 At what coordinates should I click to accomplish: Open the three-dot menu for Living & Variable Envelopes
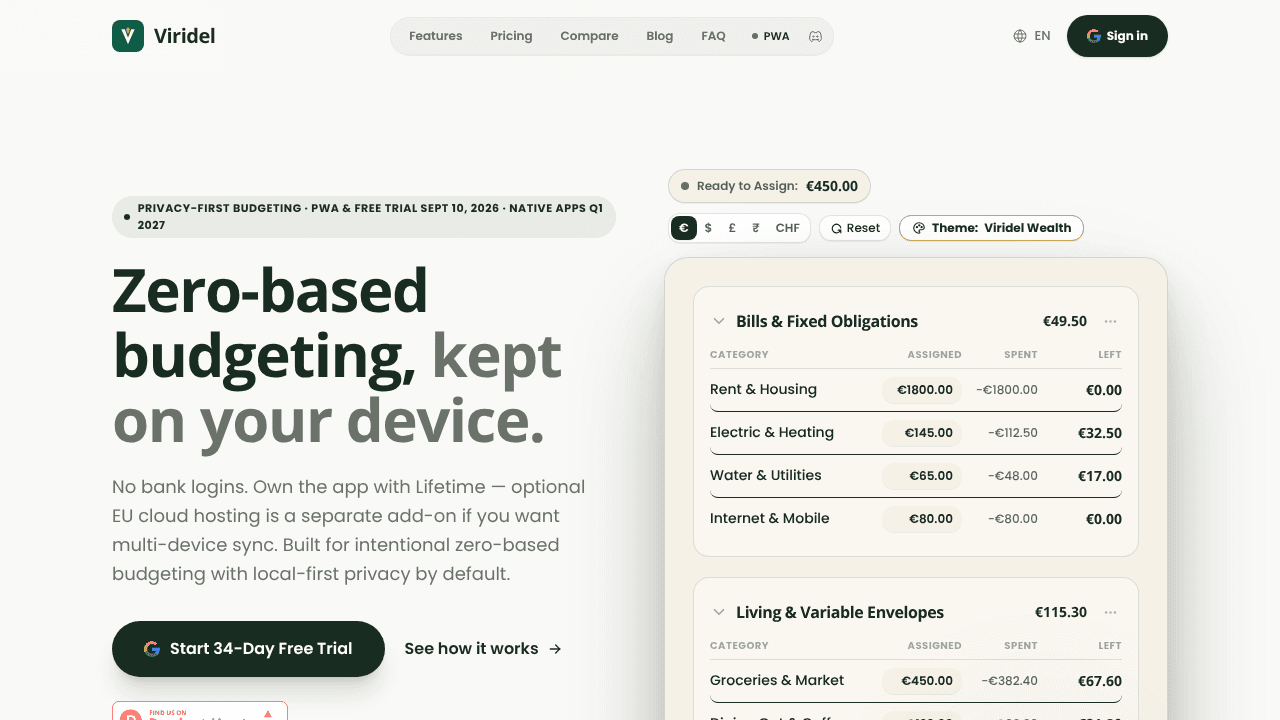[1110, 612]
